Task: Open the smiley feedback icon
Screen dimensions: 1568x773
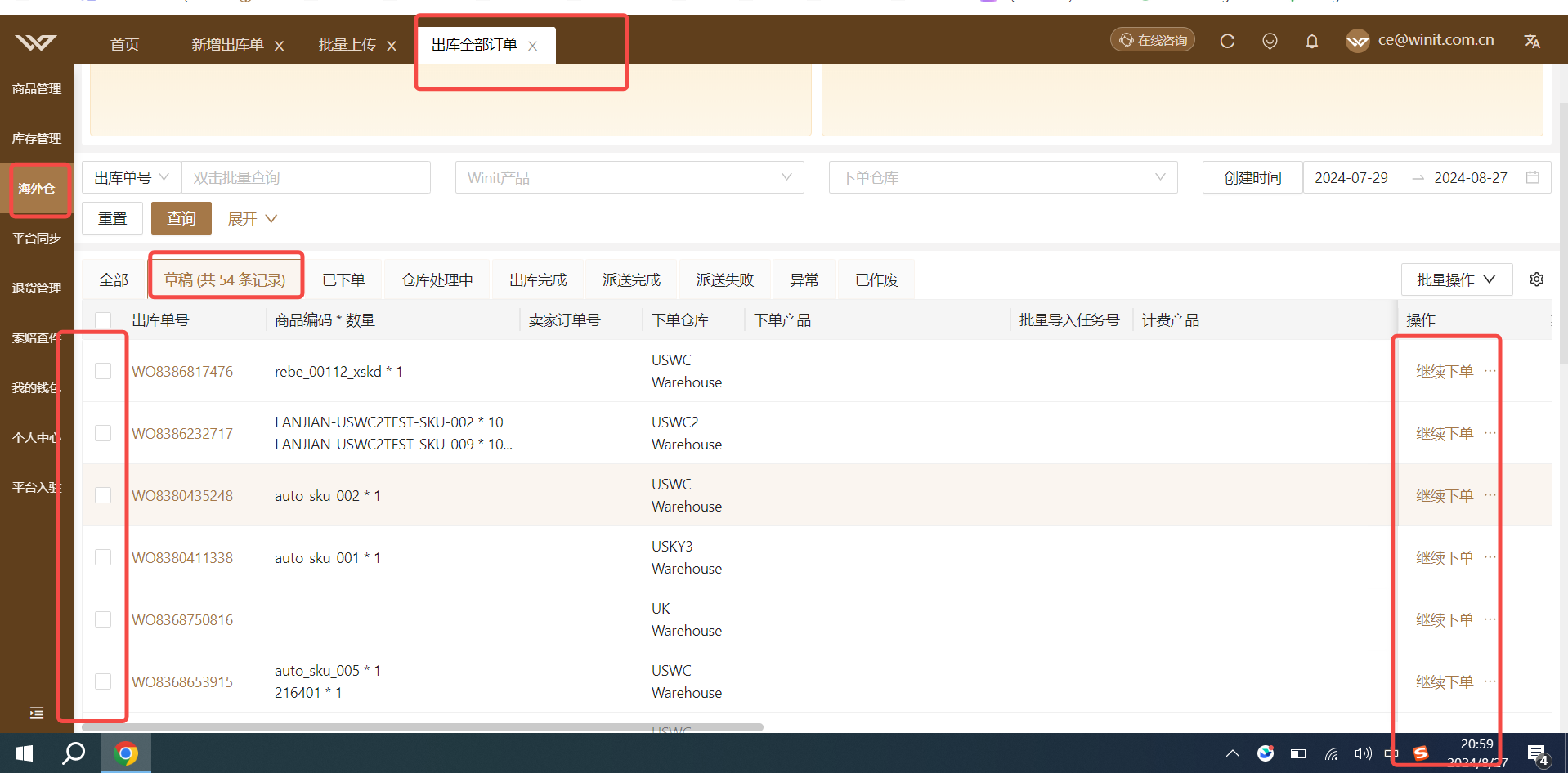Action: coord(1270,41)
